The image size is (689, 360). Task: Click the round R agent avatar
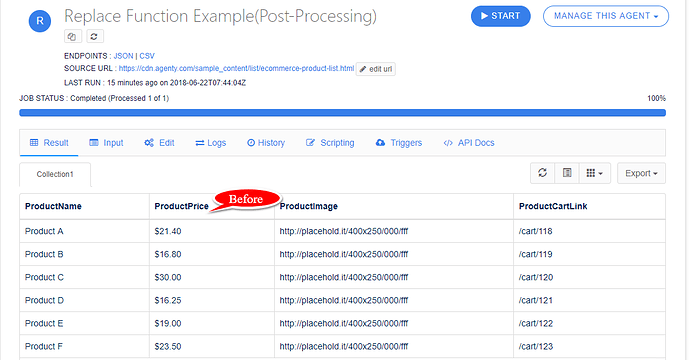(x=40, y=21)
